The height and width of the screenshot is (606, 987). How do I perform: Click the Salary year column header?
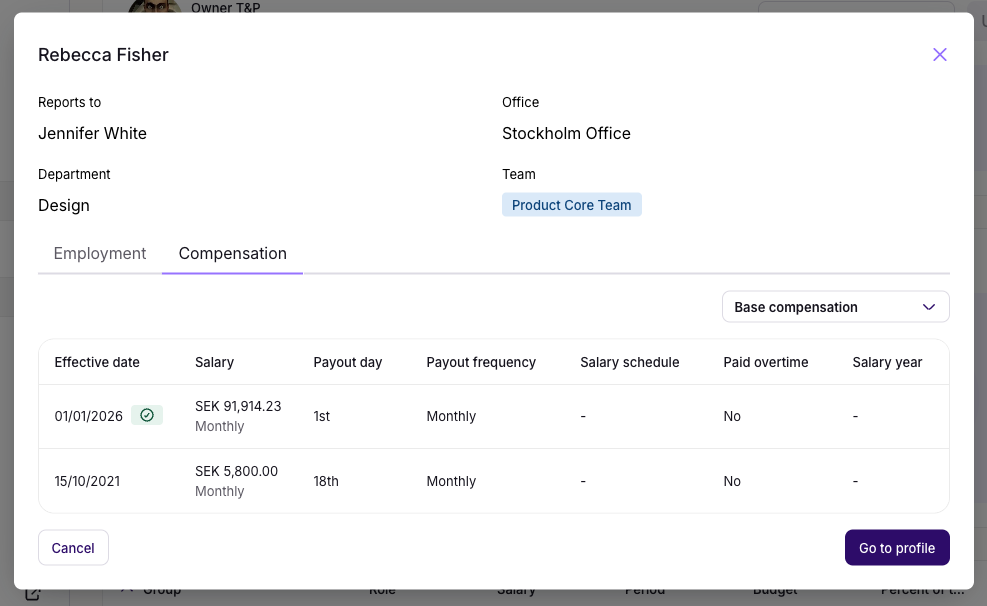pos(887,362)
